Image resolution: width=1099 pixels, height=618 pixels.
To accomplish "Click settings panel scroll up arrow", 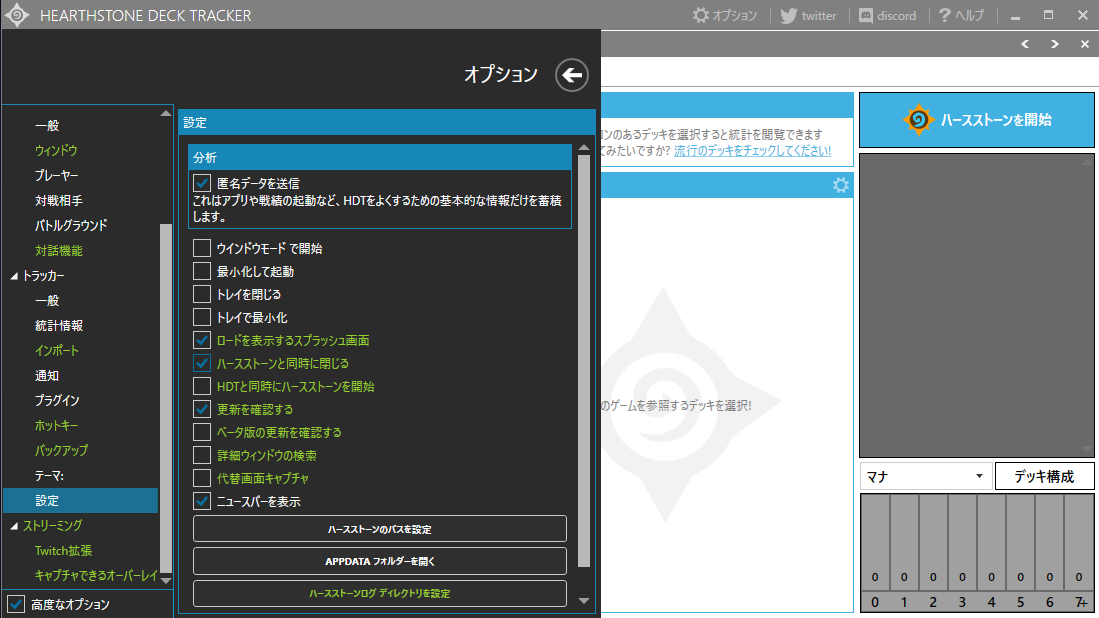I will (584, 148).
